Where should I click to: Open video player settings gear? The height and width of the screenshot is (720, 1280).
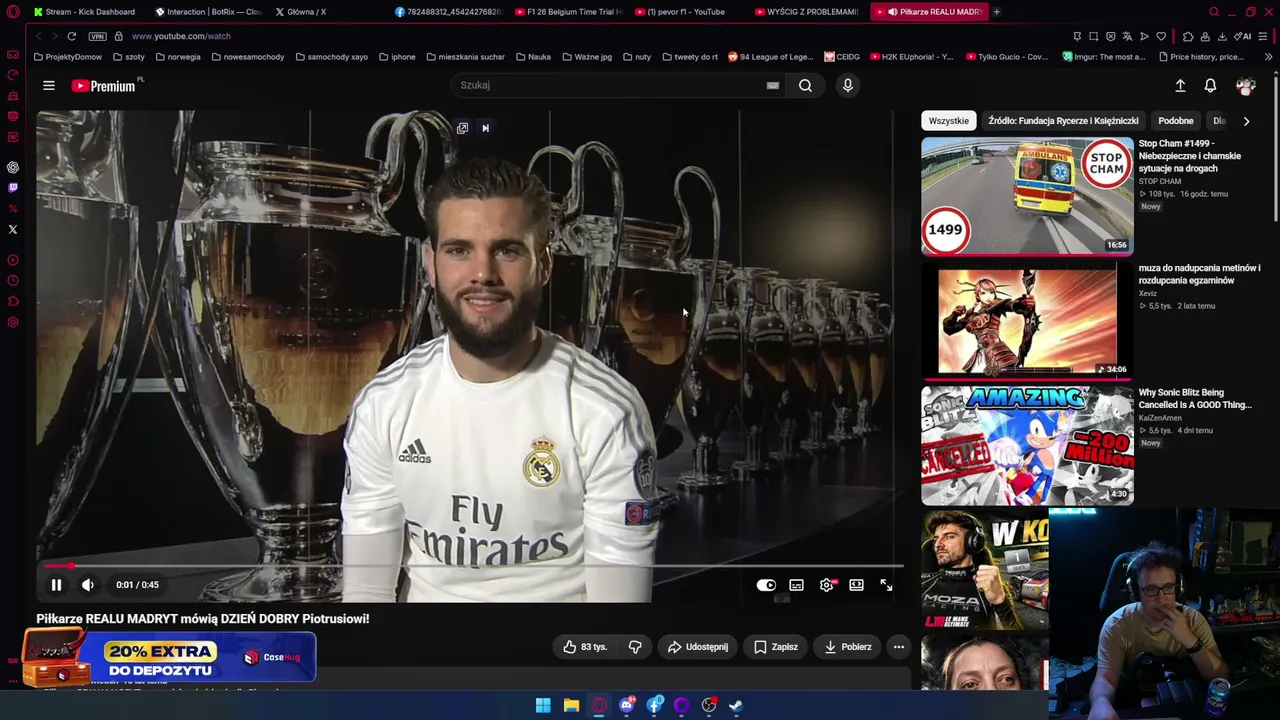(x=827, y=585)
